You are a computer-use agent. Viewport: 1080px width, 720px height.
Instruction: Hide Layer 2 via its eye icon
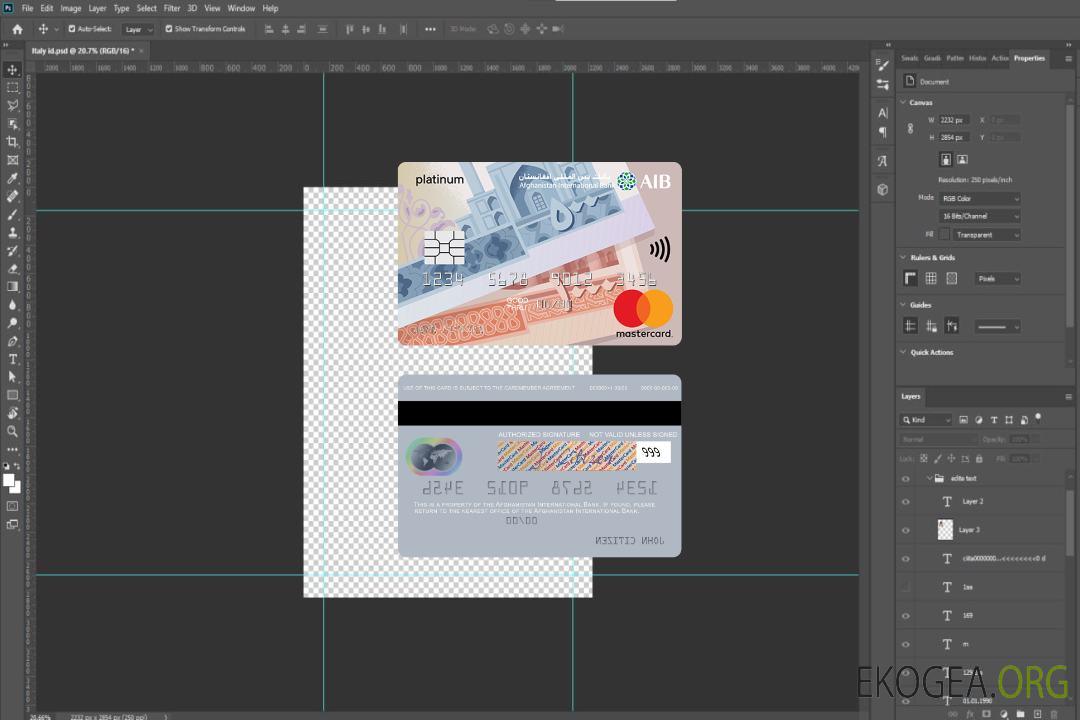(x=906, y=502)
